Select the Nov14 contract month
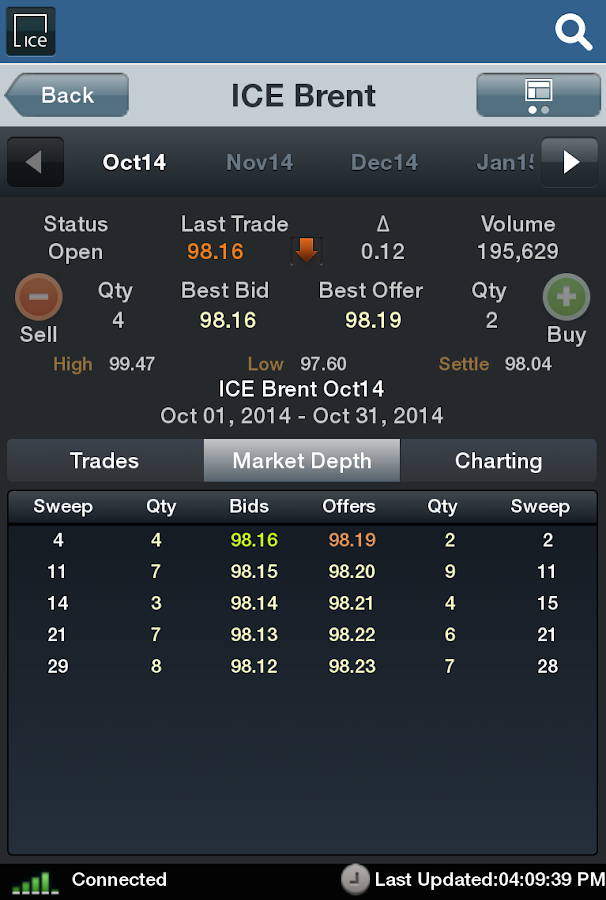606x900 pixels. [260, 162]
